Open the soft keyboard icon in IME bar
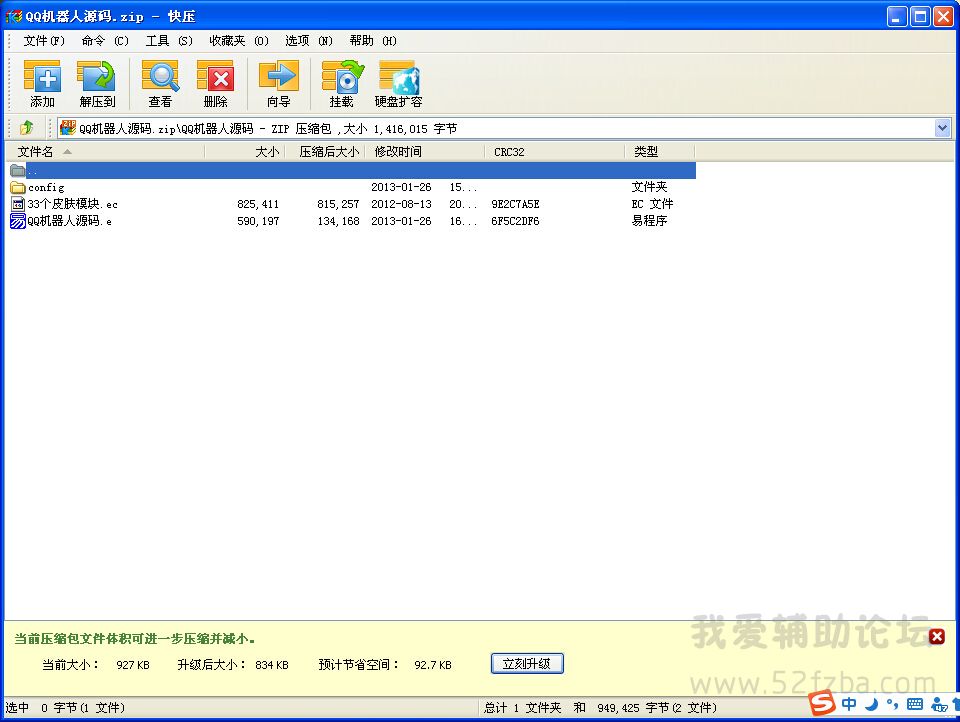 pyautogui.click(x=915, y=704)
